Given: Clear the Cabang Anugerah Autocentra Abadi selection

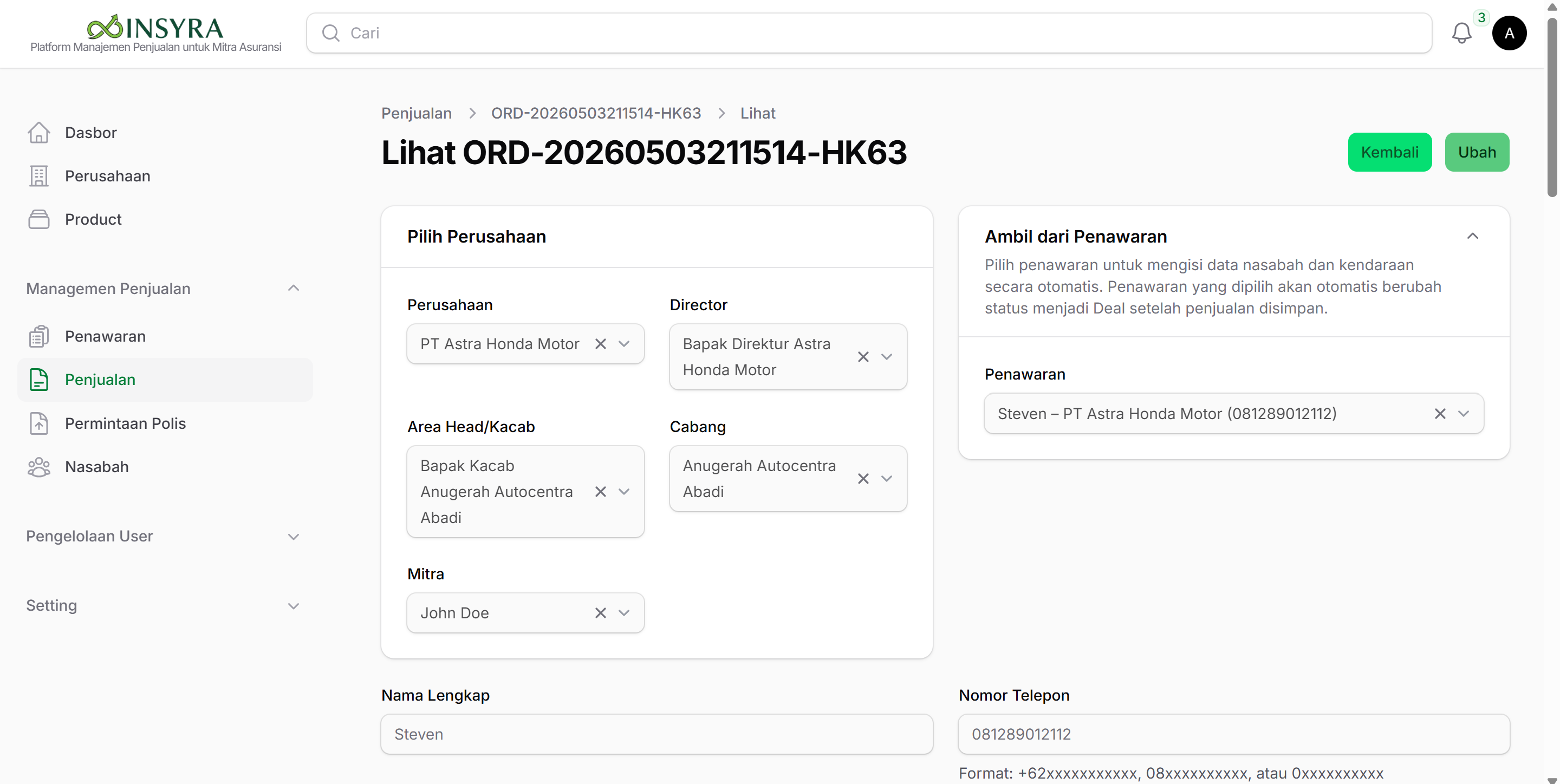Looking at the screenshot, I should (863, 479).
